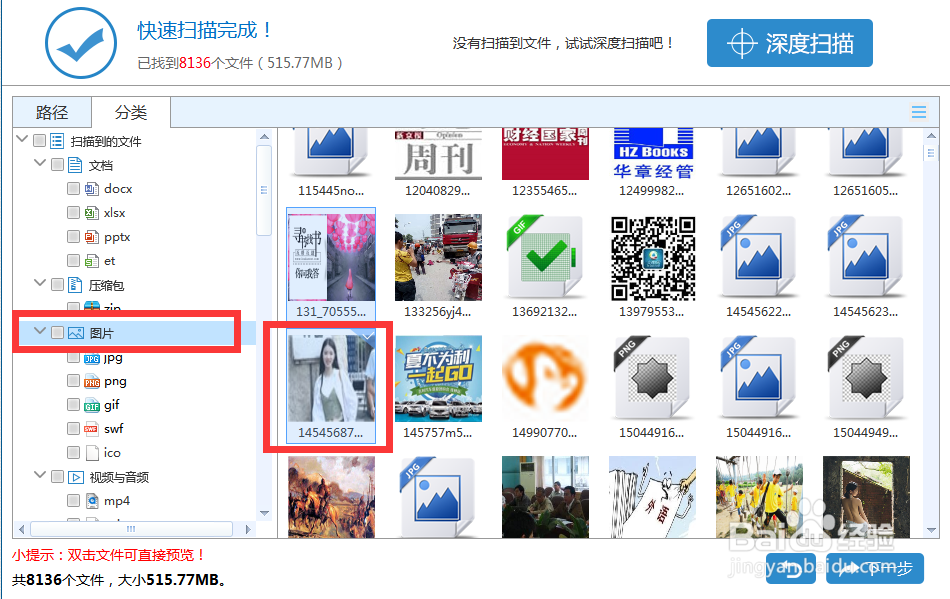The height and width of the screenshot is (599, 950).
Task: Select the 12499982 HZ Books thumbnail
Action: pyautogui.click(x=653, y=154)
